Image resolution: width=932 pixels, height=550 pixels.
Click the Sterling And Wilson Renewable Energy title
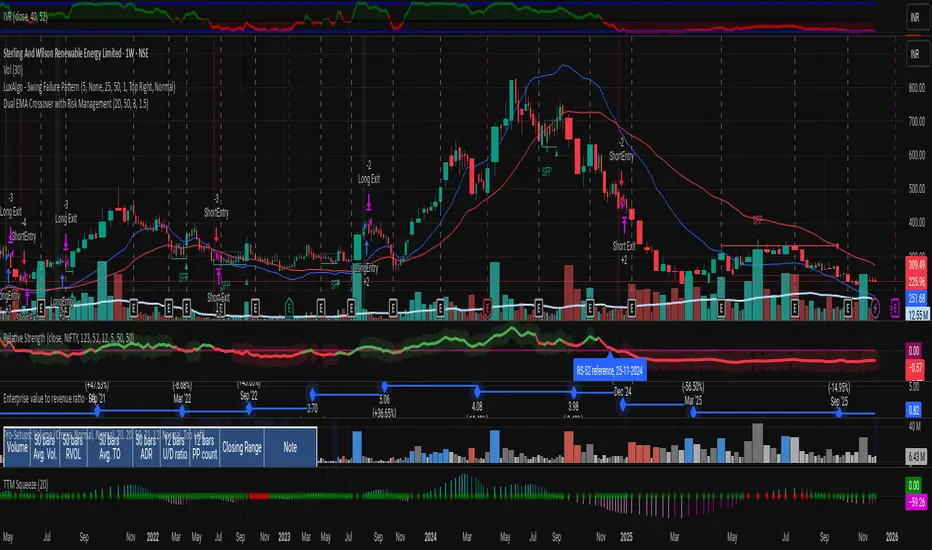point(75,54)
